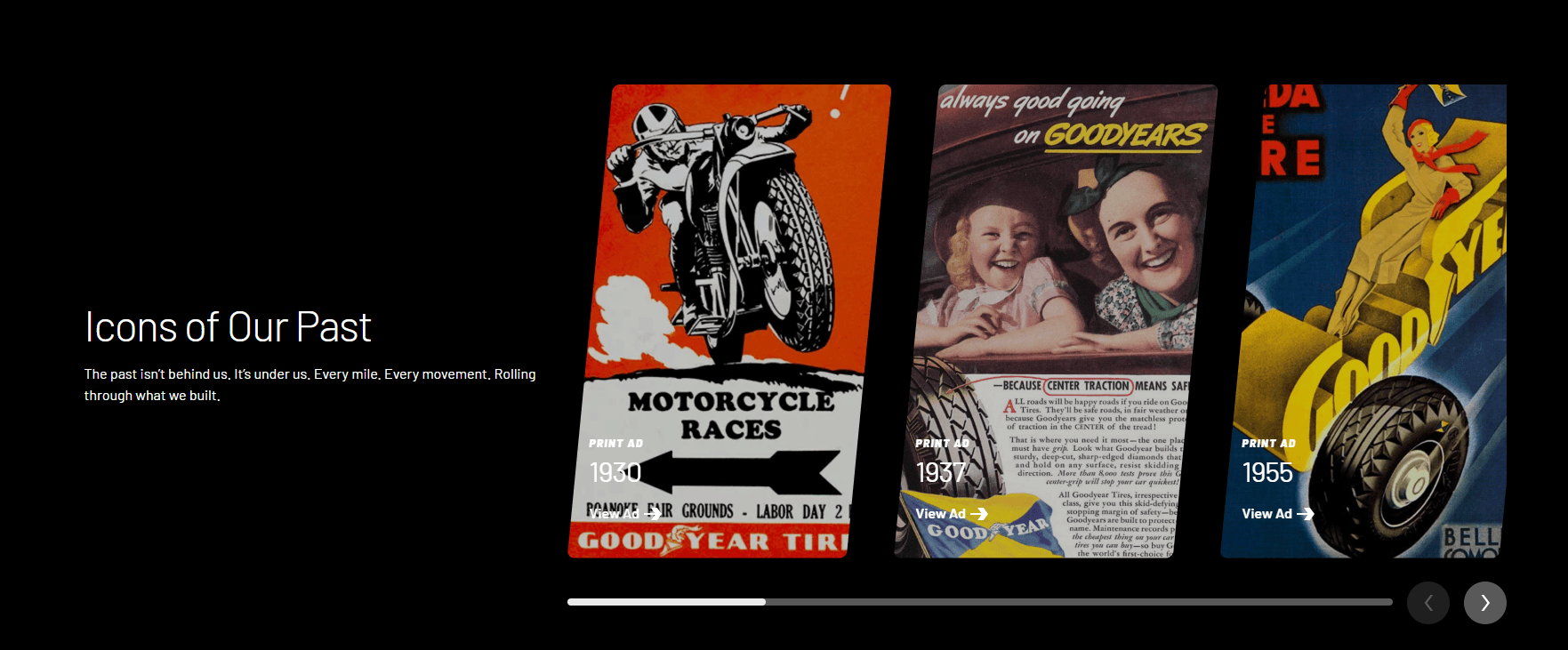Click the 1930 year label

coord(615,472)
